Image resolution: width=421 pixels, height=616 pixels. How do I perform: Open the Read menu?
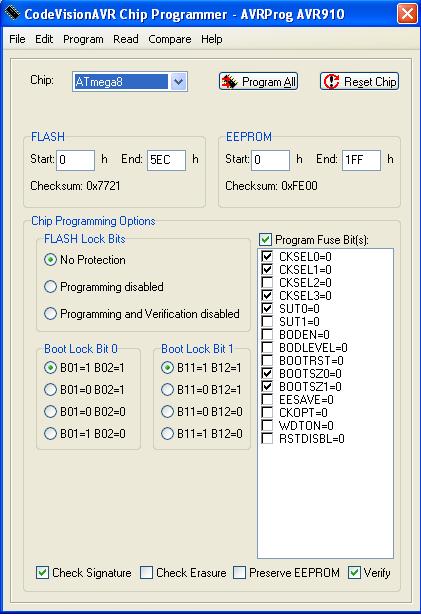coord(126,39)
